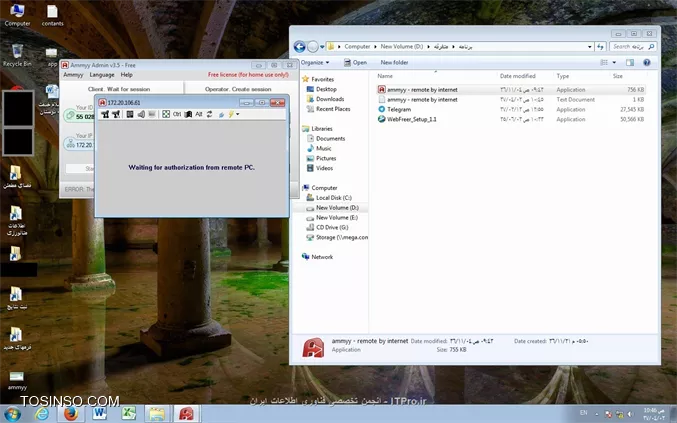Open the Ammyy menu in Ammyy Admin
The height and width of the screenshot is (423, 677).
(x=73, y=75)
